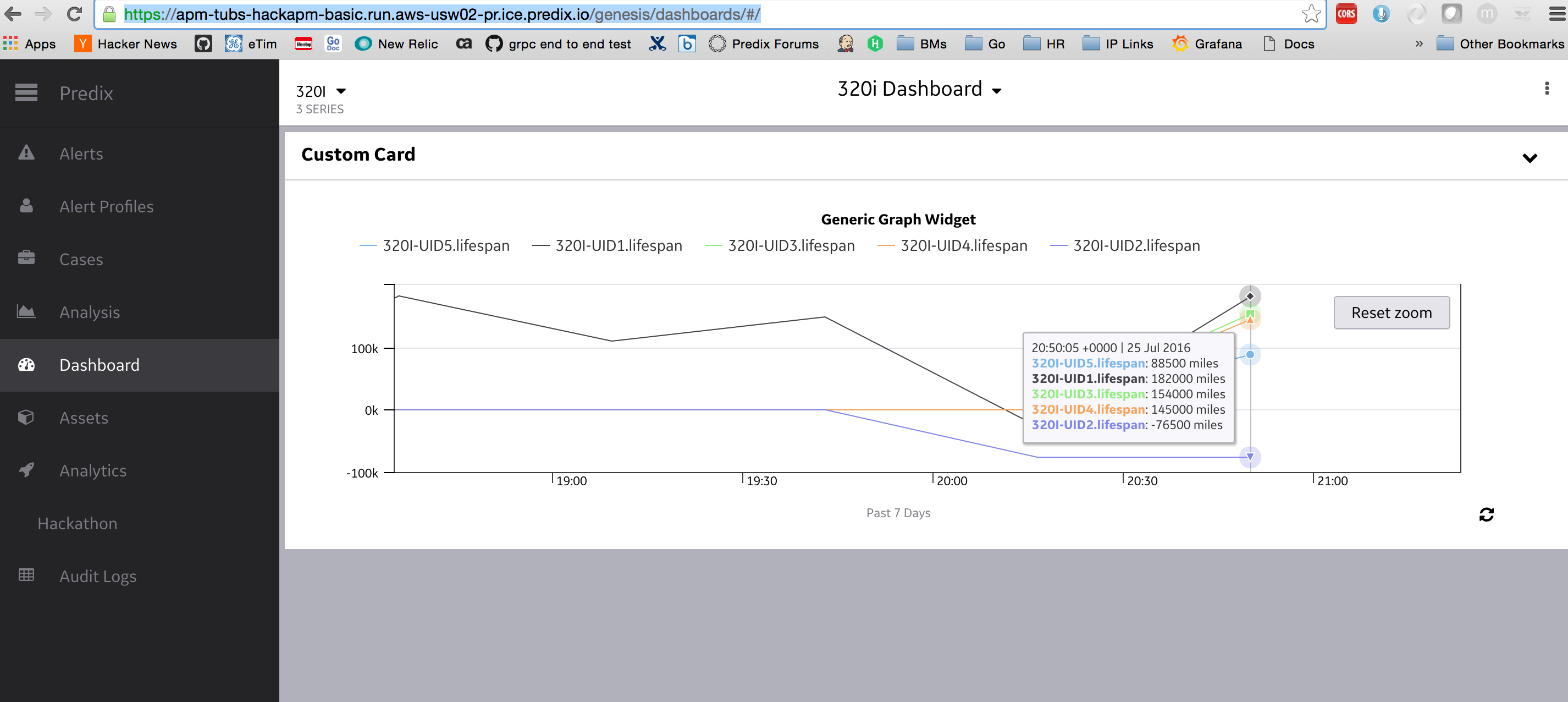Click the Analytics rocket icon
The height and width of the screenshot is (702, 1568).
pos(26,469)
